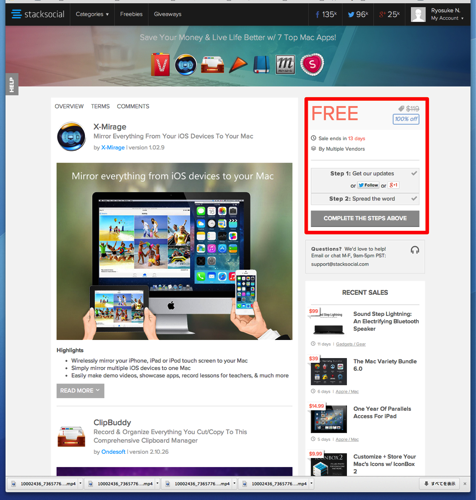The height and width of the screenshot is (500, 476).
Task: Click COMPLETE THE STEPS ABOVE button
Action: (365, 218)
